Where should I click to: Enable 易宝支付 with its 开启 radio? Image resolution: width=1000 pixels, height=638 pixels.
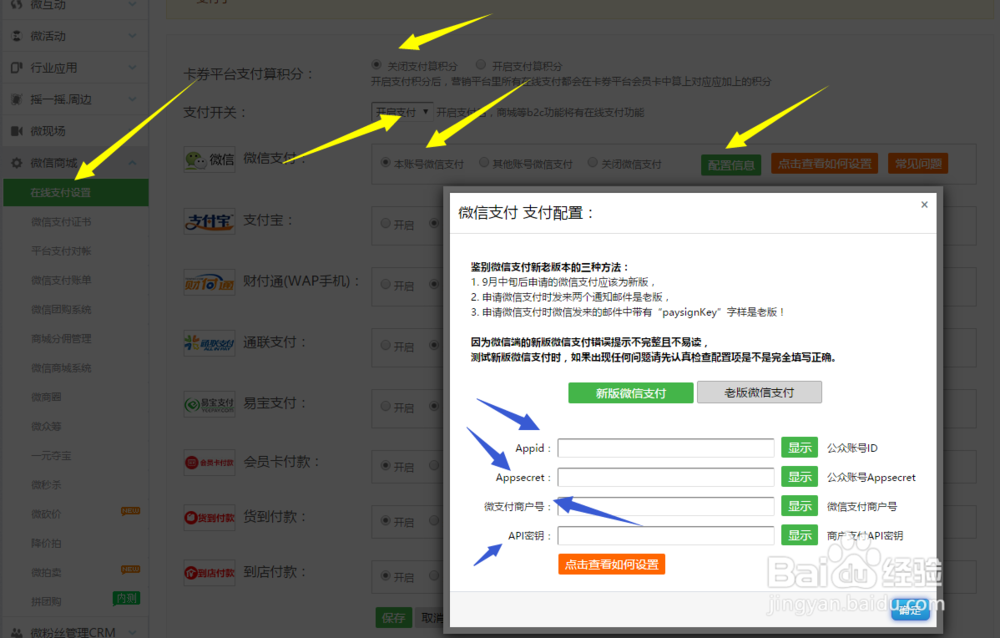point(385,406)
